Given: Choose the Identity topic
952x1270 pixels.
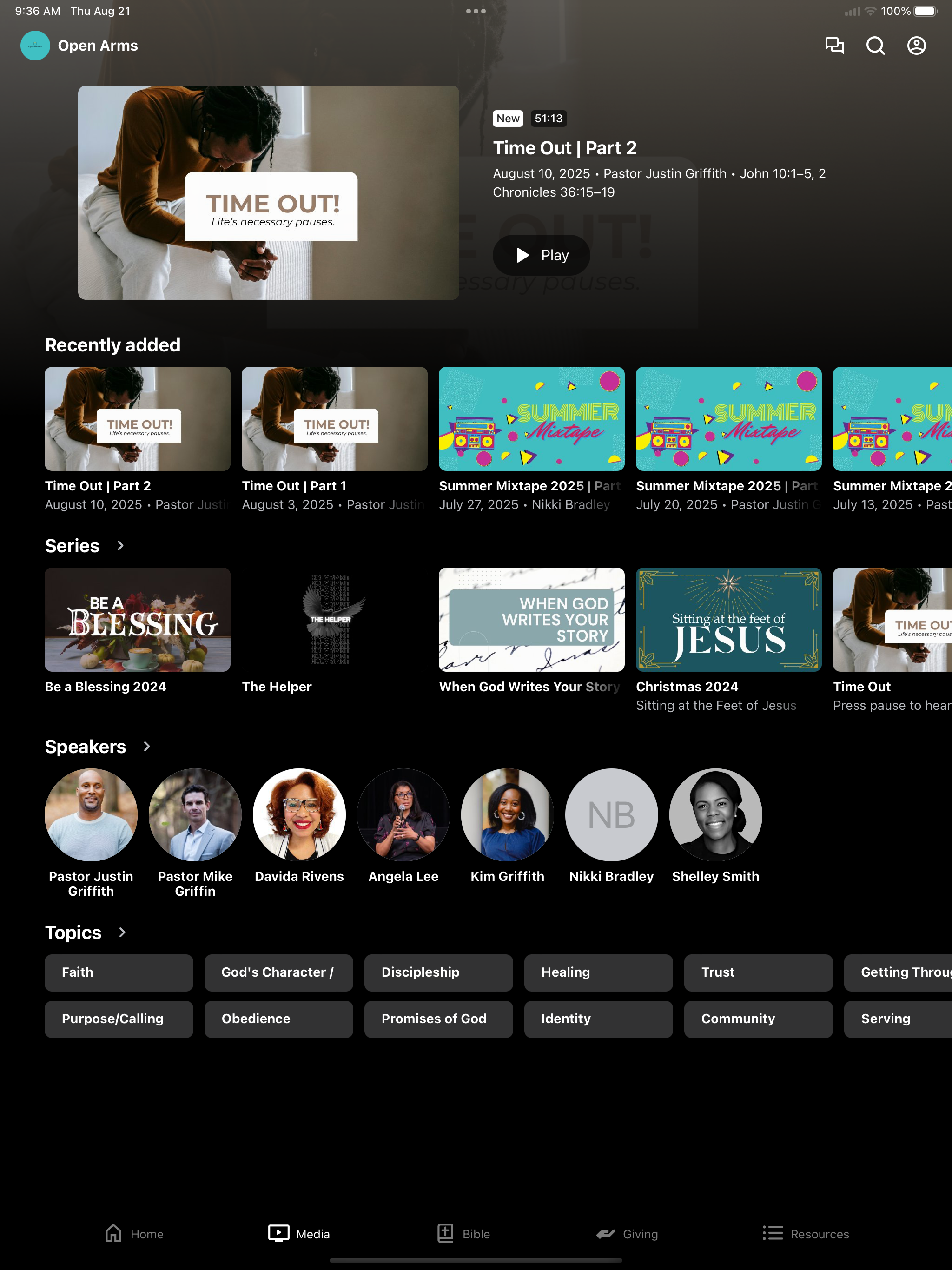Looking at the screenshot, I should [x=598, y=1019].
